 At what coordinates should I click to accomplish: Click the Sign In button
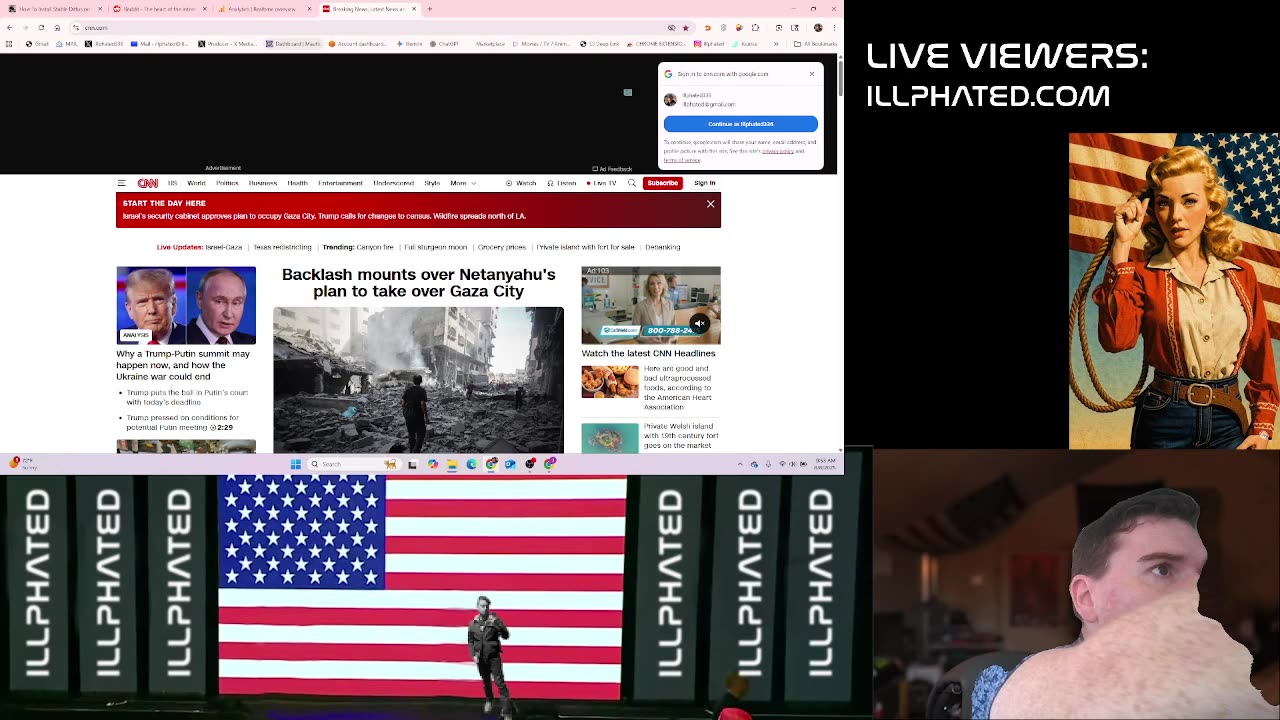click(x=704, y=183)
